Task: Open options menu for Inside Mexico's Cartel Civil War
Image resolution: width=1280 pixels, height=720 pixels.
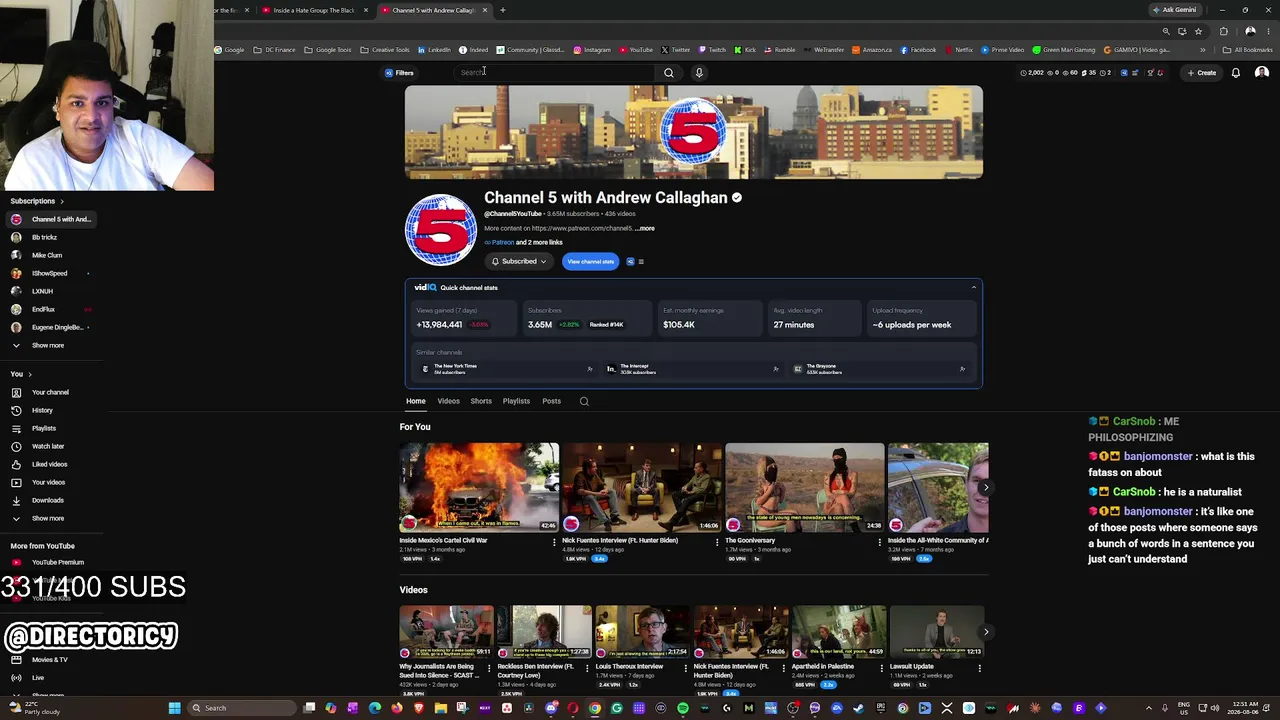Action: [554, 542]
